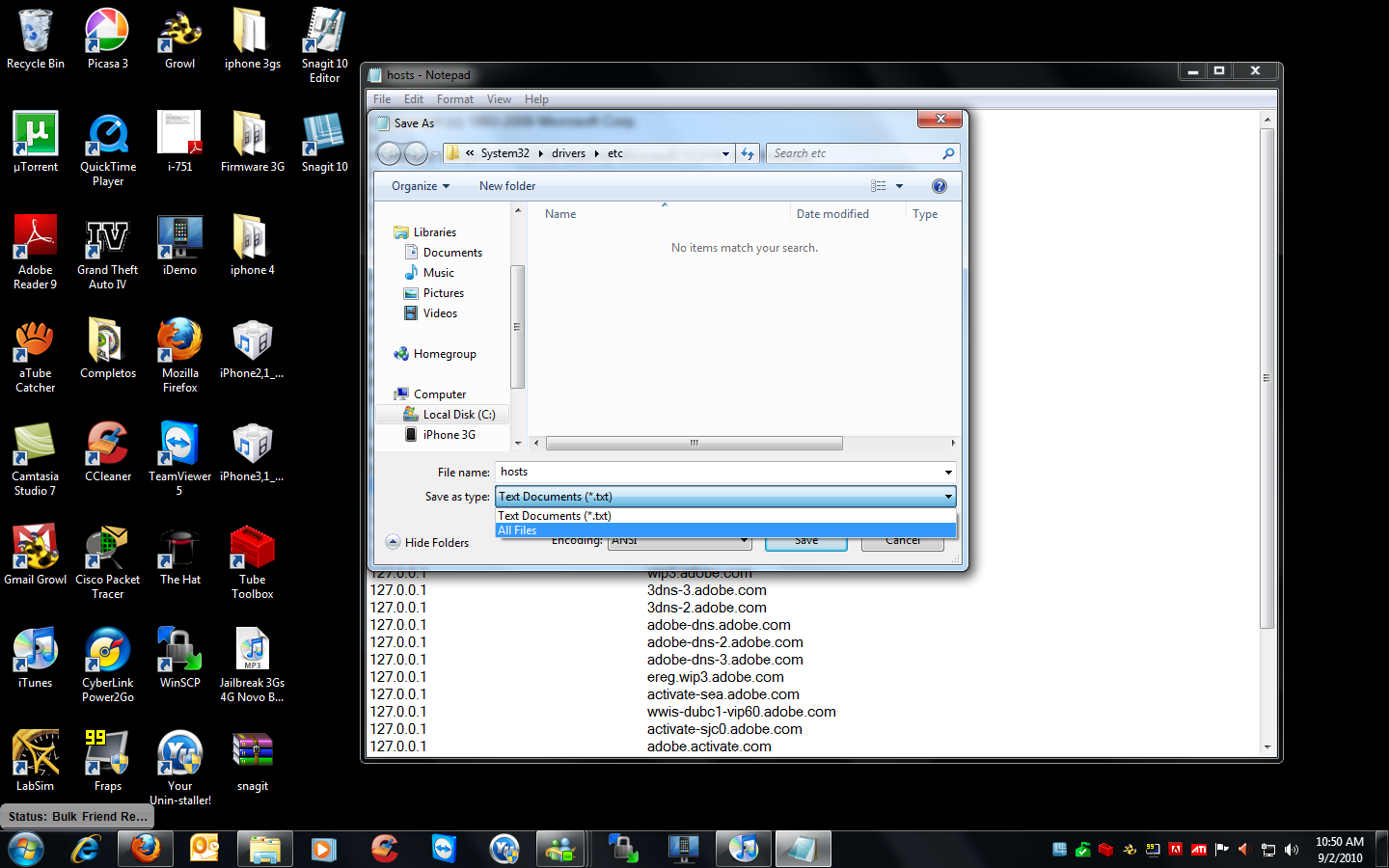Click the Forward arrow in Save As dialog
The width and height of the screenshot is (1389, 868).
pyautogui.click(x=416, y=153)
